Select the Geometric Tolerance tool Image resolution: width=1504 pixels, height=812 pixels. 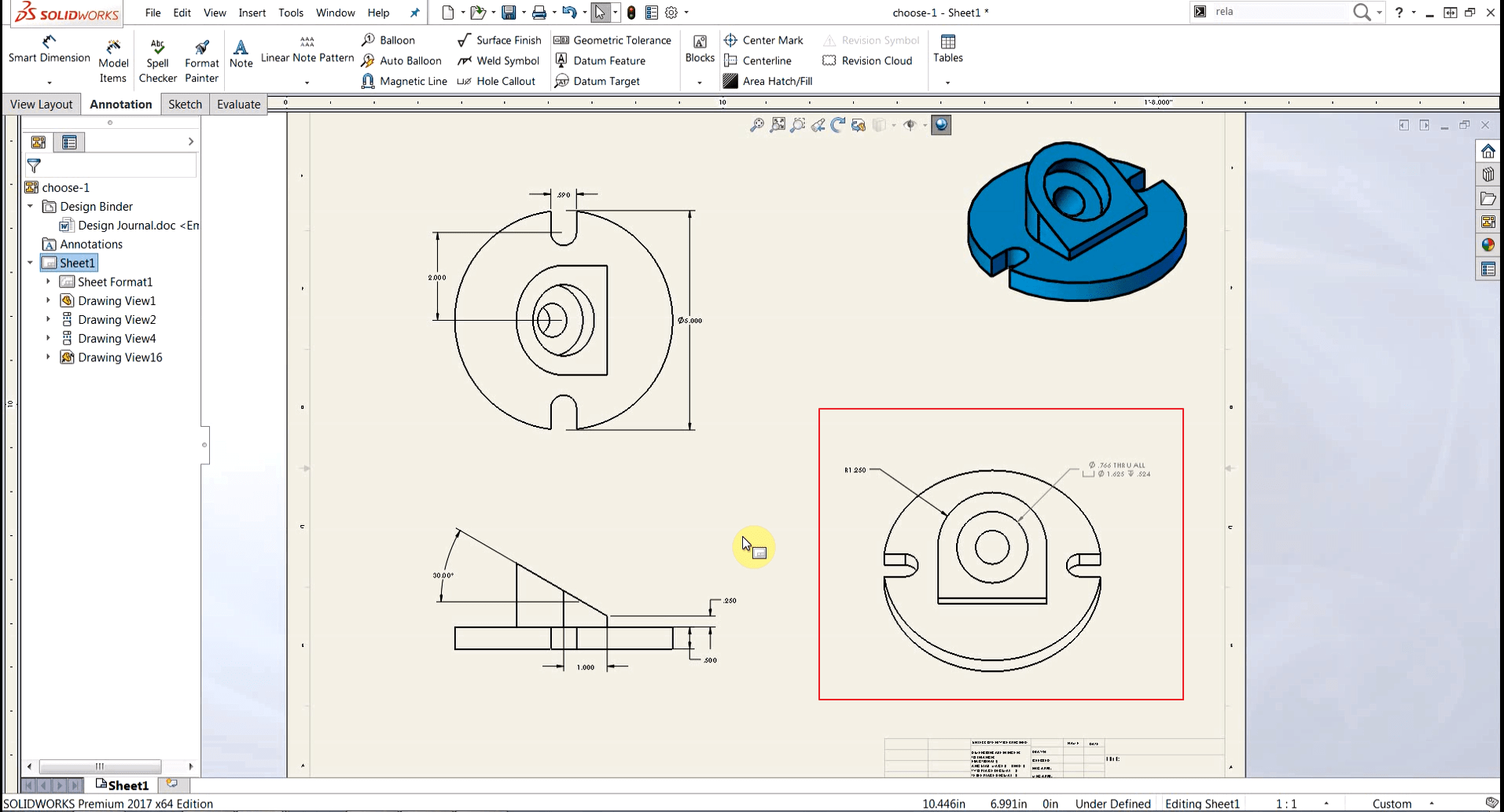[612, 39]
